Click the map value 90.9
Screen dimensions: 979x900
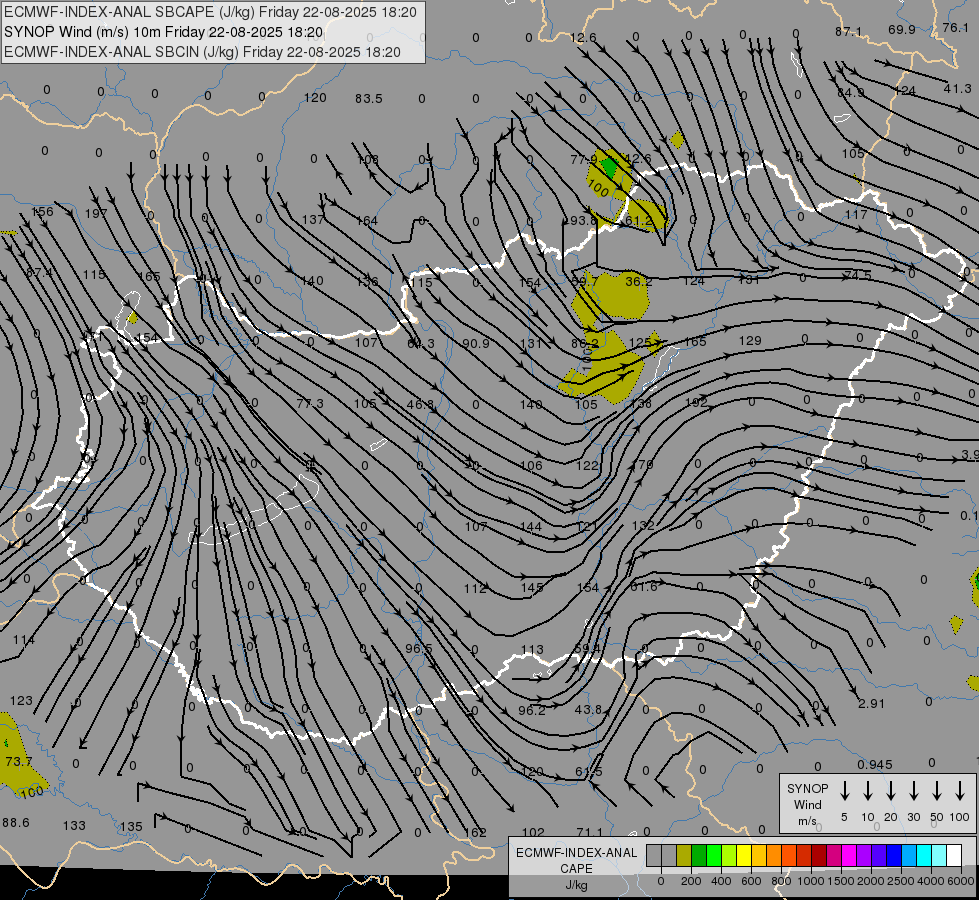pos(476,344)
